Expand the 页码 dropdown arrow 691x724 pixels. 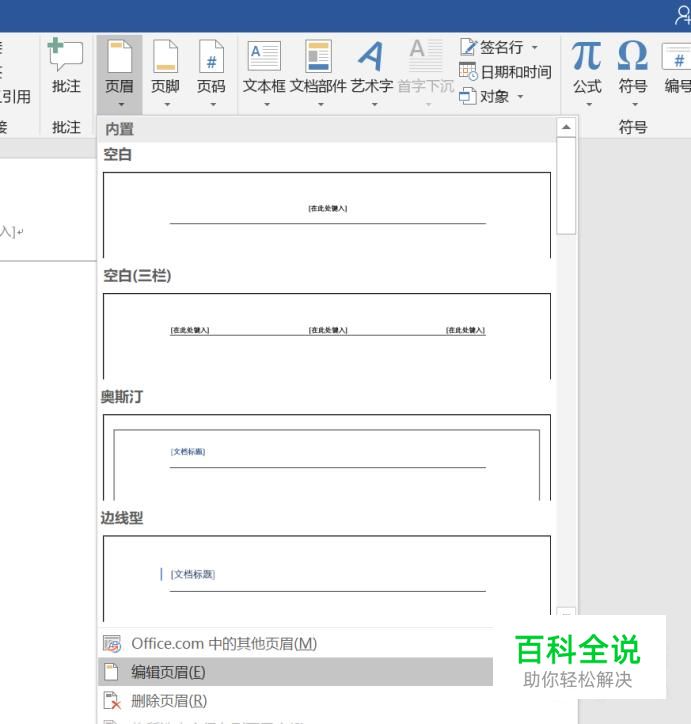pyautogui.click(x=213, y=105)
